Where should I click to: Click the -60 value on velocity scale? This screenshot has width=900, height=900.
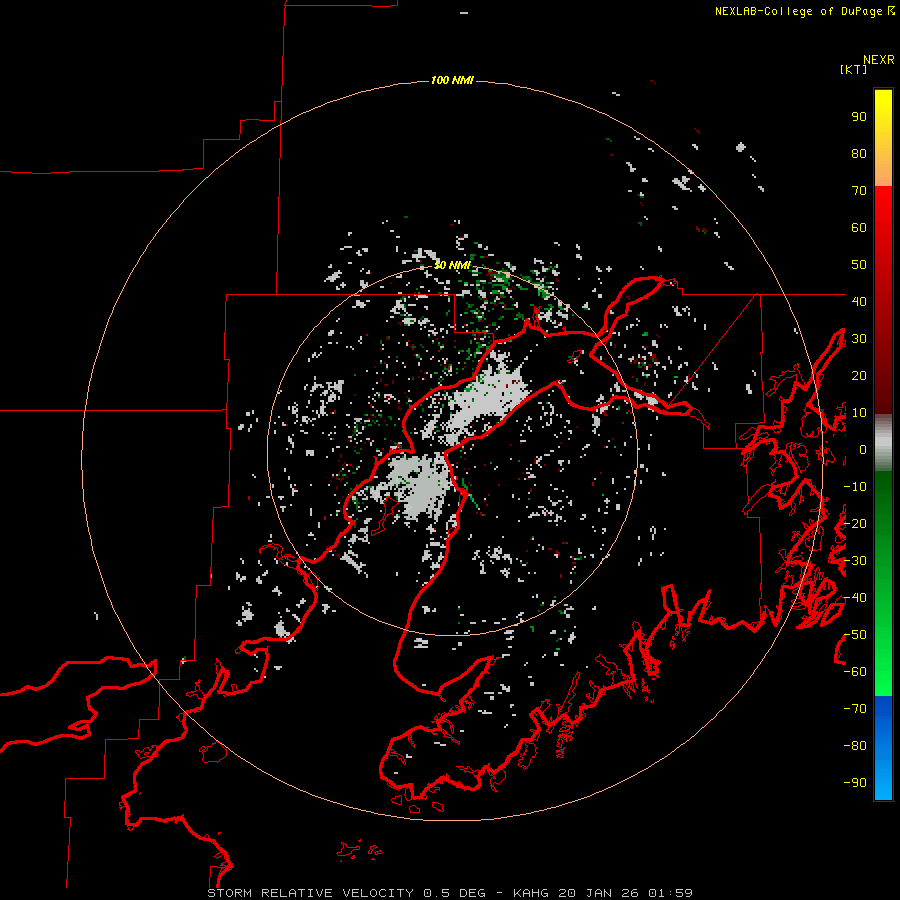click(x=855, y=672)
